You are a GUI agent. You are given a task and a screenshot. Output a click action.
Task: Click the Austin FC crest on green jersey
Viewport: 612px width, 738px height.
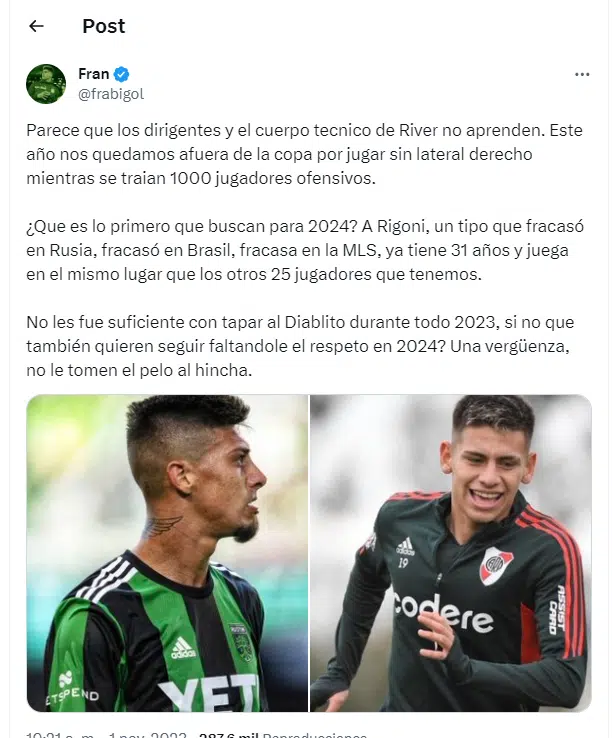[x=241, y=640]
